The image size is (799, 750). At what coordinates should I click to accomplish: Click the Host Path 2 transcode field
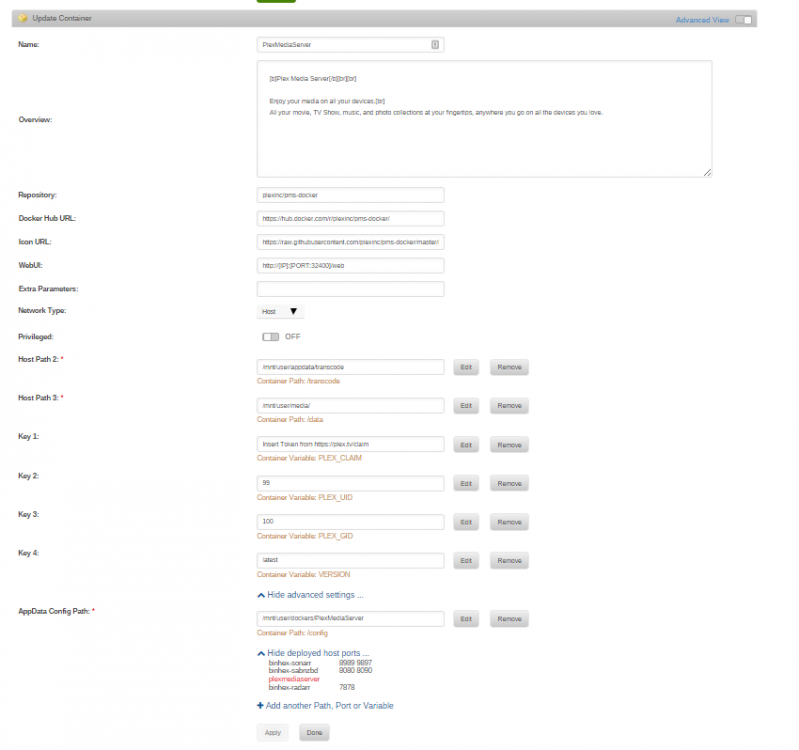[x=351, y=367]
